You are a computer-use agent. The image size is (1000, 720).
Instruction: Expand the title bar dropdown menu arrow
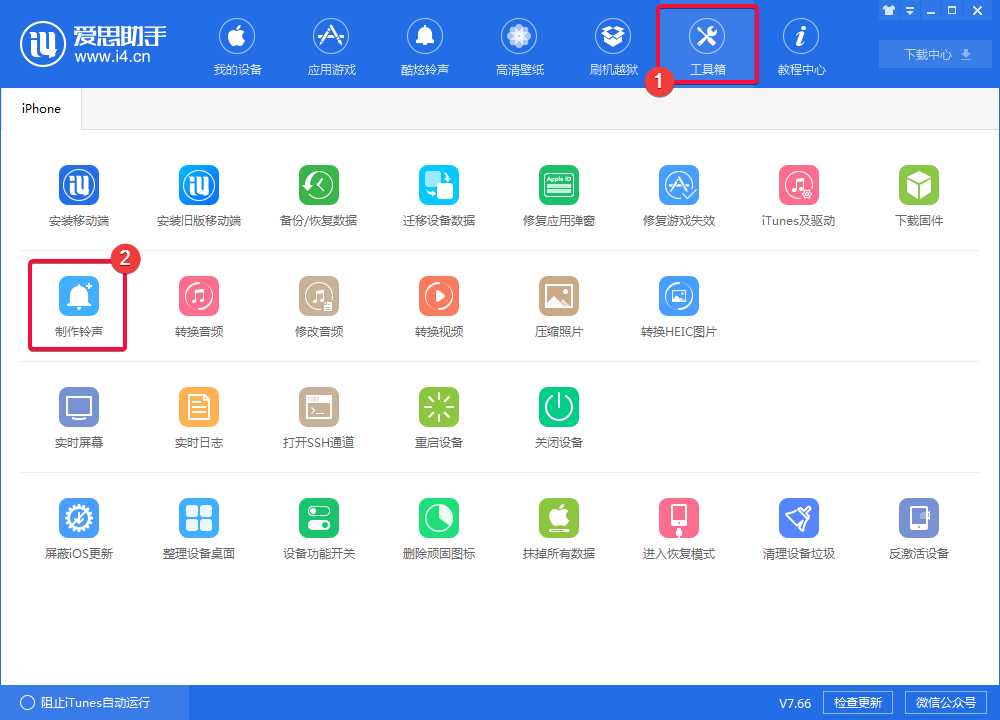coord(910,11)
